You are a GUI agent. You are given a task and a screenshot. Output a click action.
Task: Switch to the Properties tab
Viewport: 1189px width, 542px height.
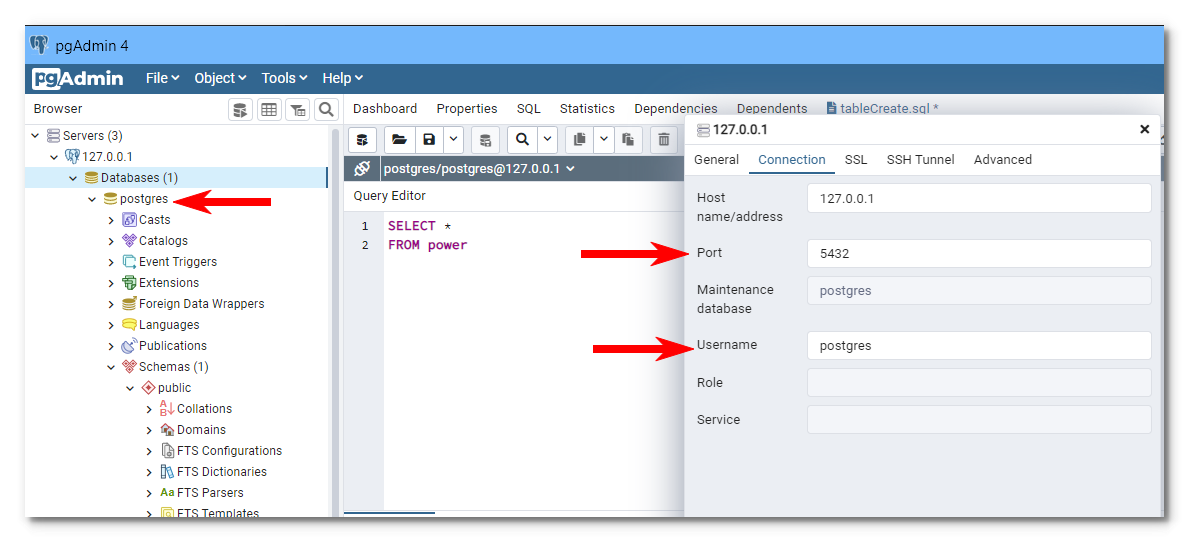tap(467, 108)
